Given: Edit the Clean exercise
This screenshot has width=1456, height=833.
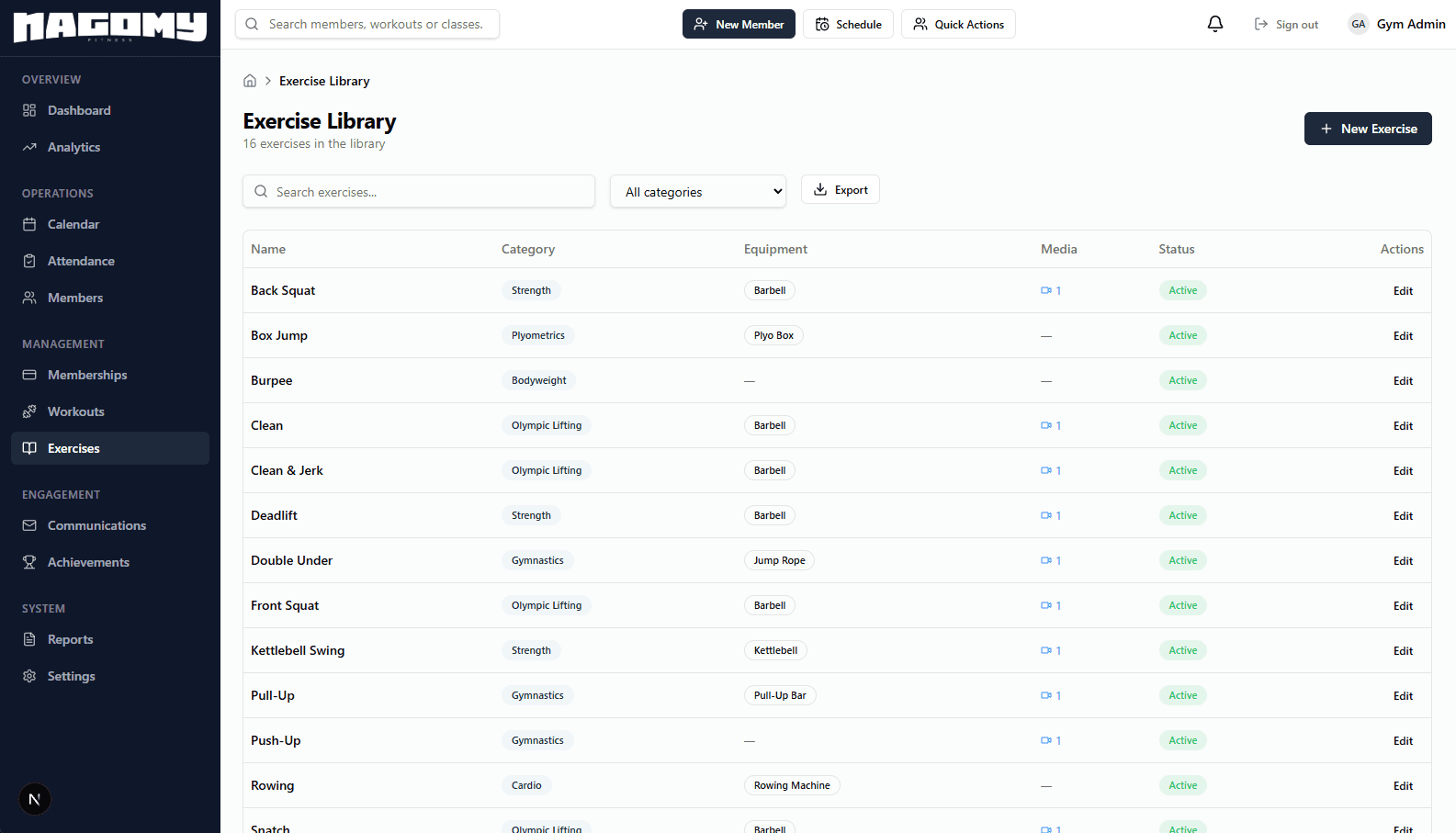Looking at the screenshot, I should (1403, 425).
